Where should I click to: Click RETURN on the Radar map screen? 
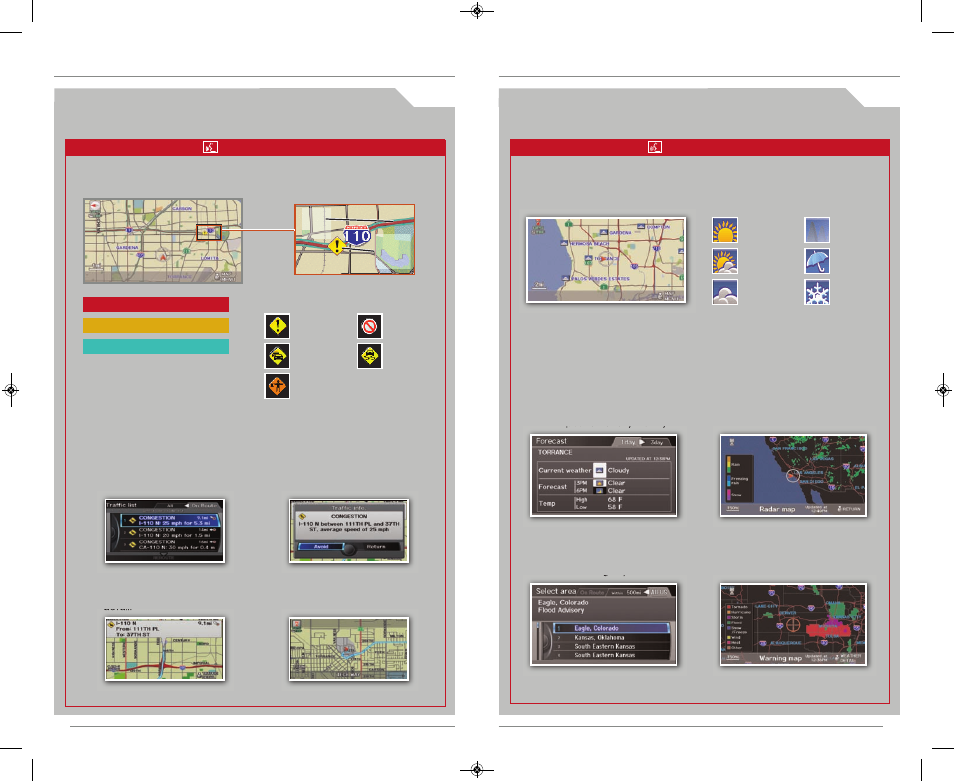(x=850, y=509)
